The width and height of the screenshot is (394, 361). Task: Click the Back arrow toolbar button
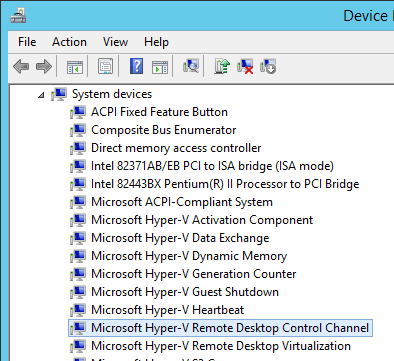[x=21, y=67]
